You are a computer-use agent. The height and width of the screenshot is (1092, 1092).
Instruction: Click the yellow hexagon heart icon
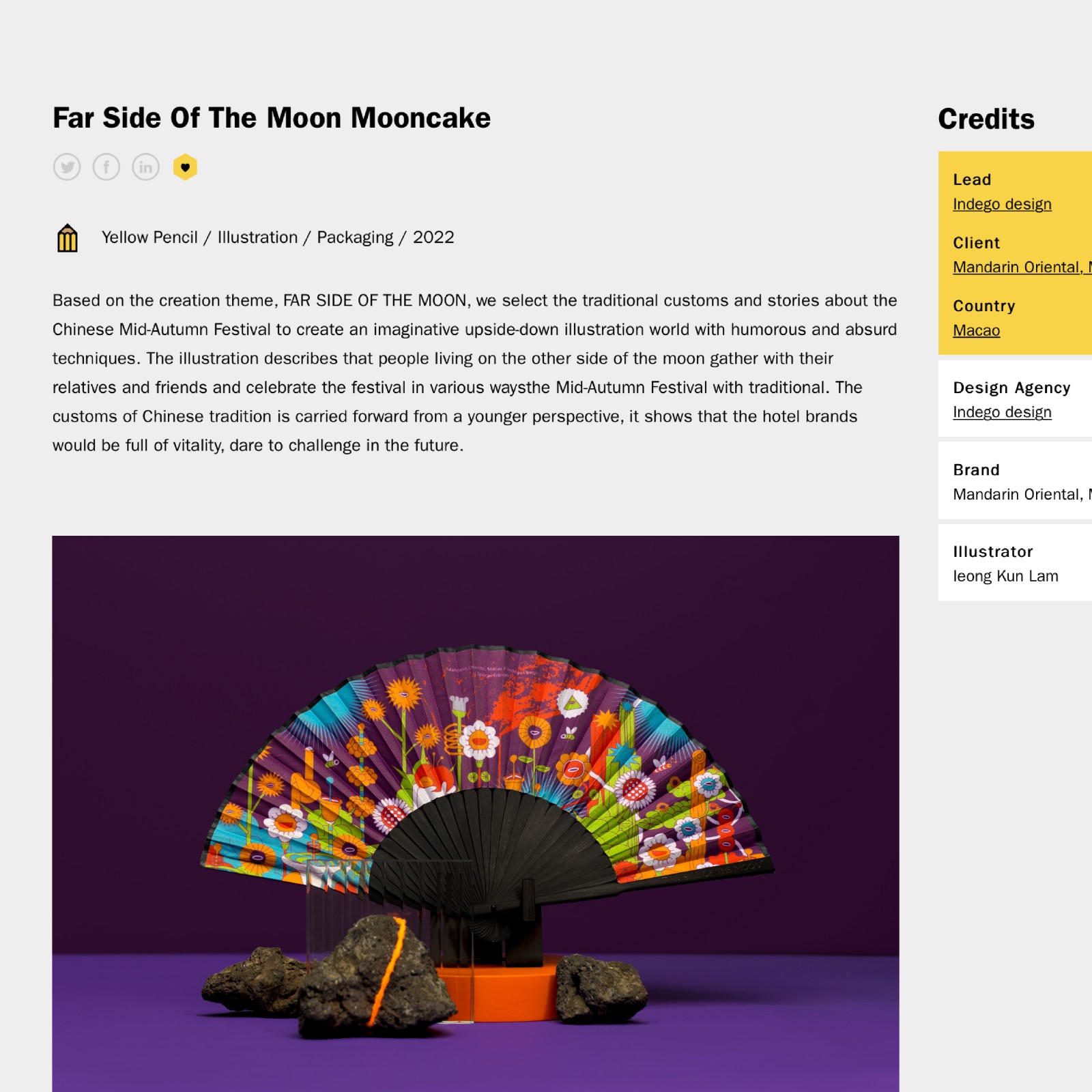(x=185, y=167)
